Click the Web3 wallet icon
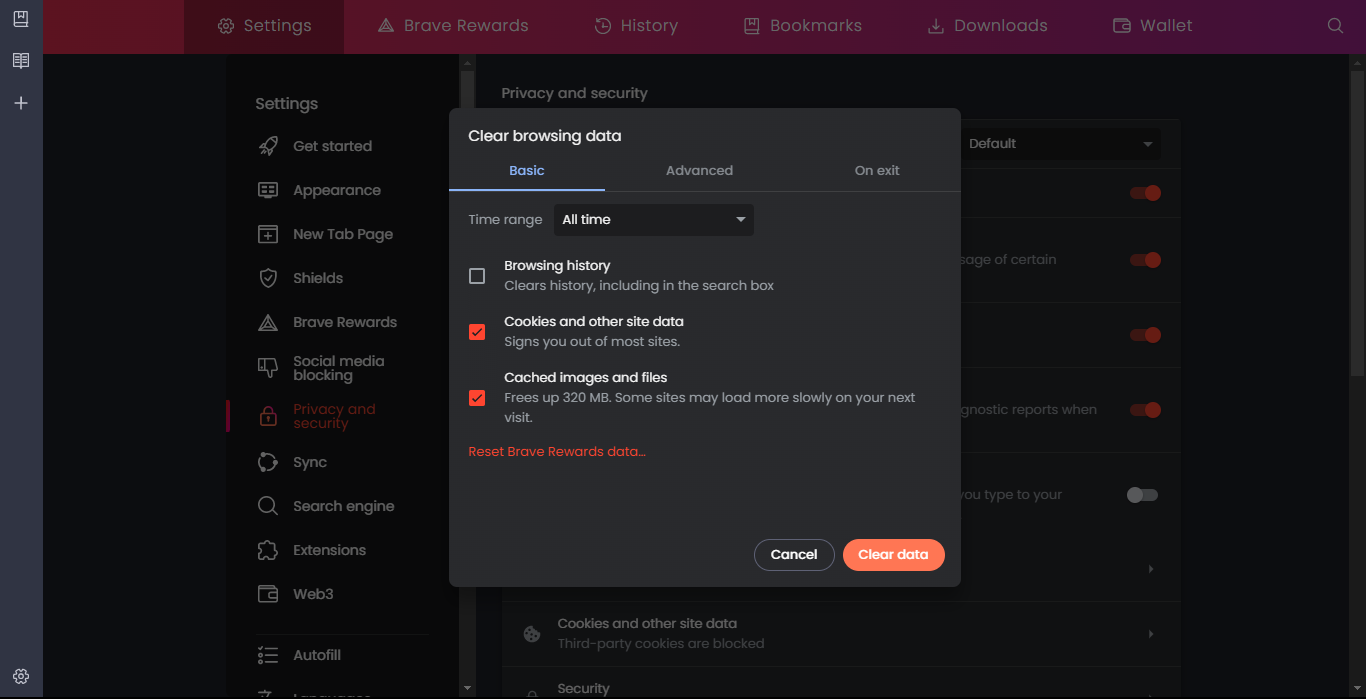 tap(268, 594)
